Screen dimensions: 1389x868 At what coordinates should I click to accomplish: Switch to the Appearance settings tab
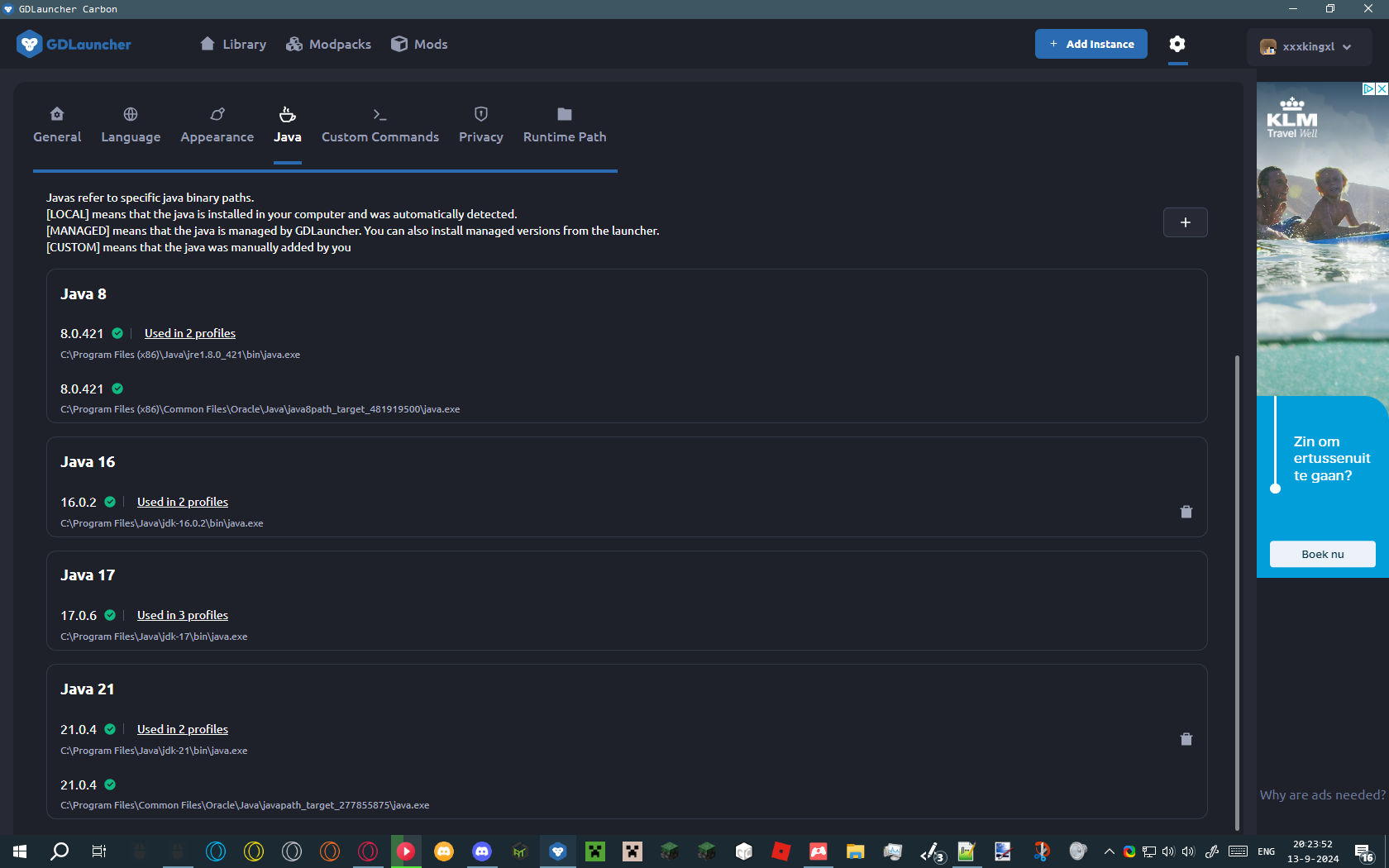point(217,126)
